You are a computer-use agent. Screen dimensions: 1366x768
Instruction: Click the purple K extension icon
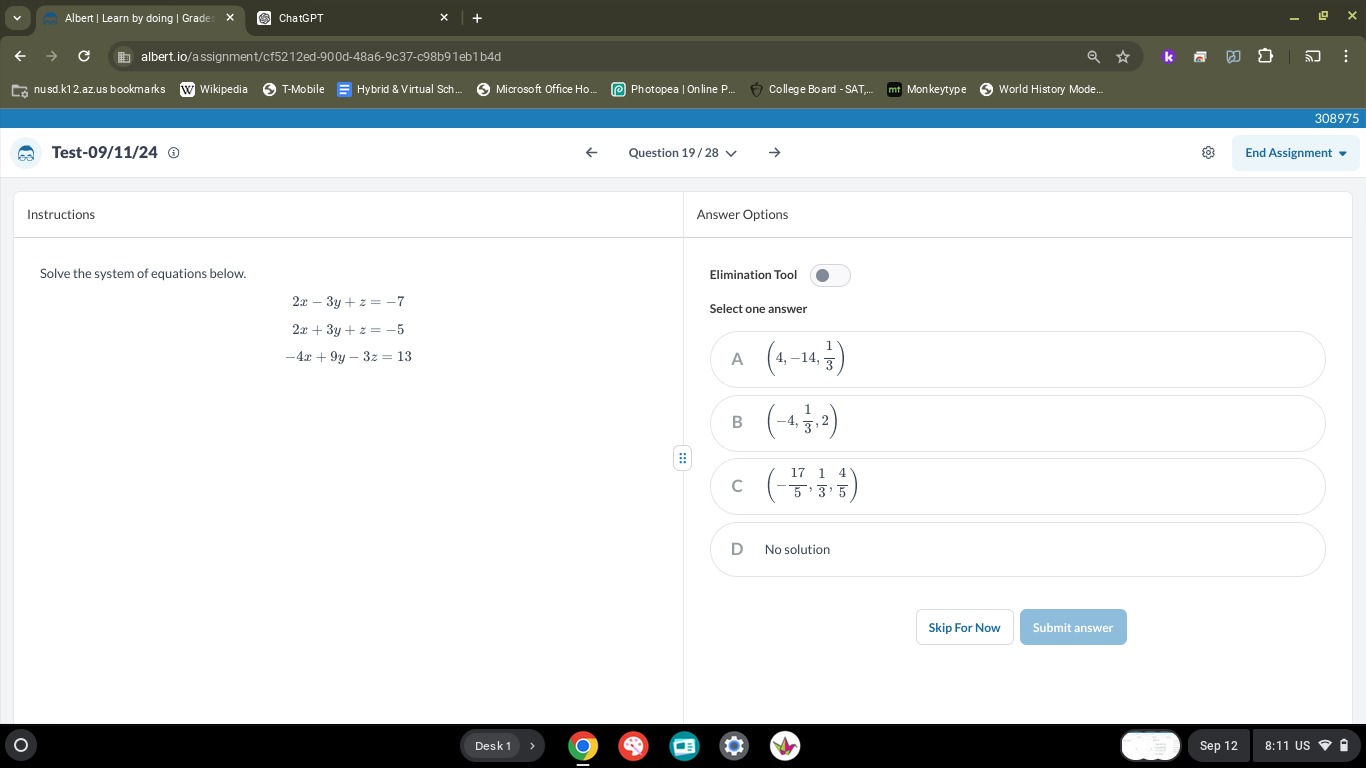1168,57
